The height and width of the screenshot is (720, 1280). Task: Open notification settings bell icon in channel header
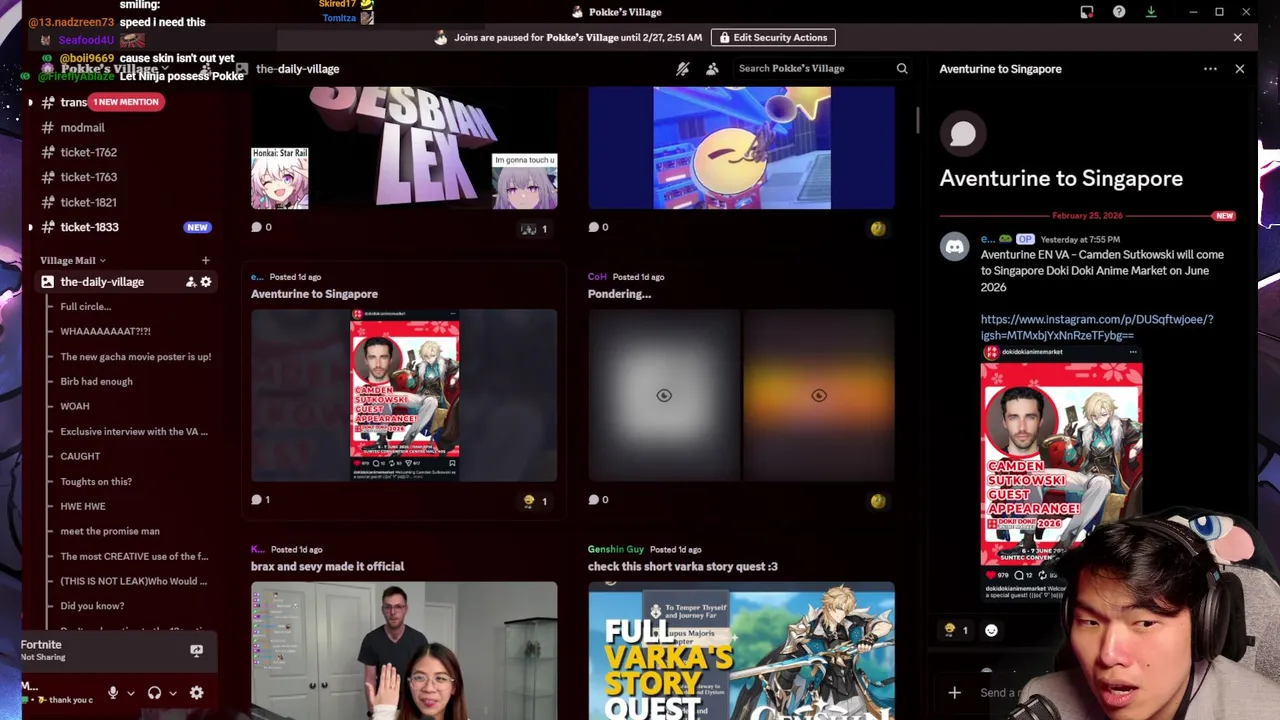click(x=683, y=69)
